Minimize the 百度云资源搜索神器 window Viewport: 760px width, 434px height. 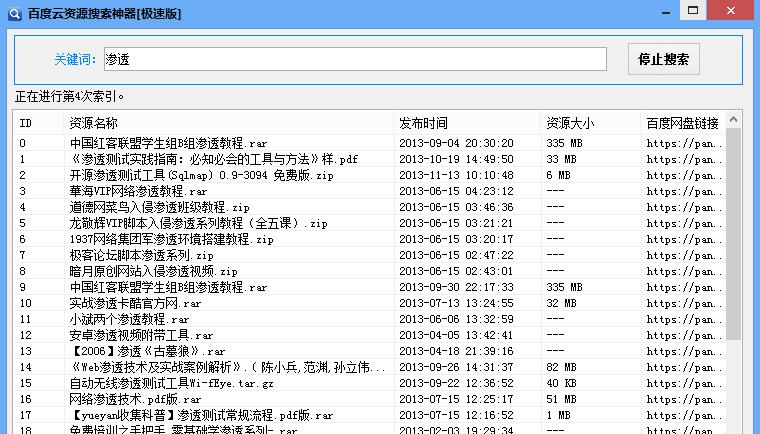666,11
